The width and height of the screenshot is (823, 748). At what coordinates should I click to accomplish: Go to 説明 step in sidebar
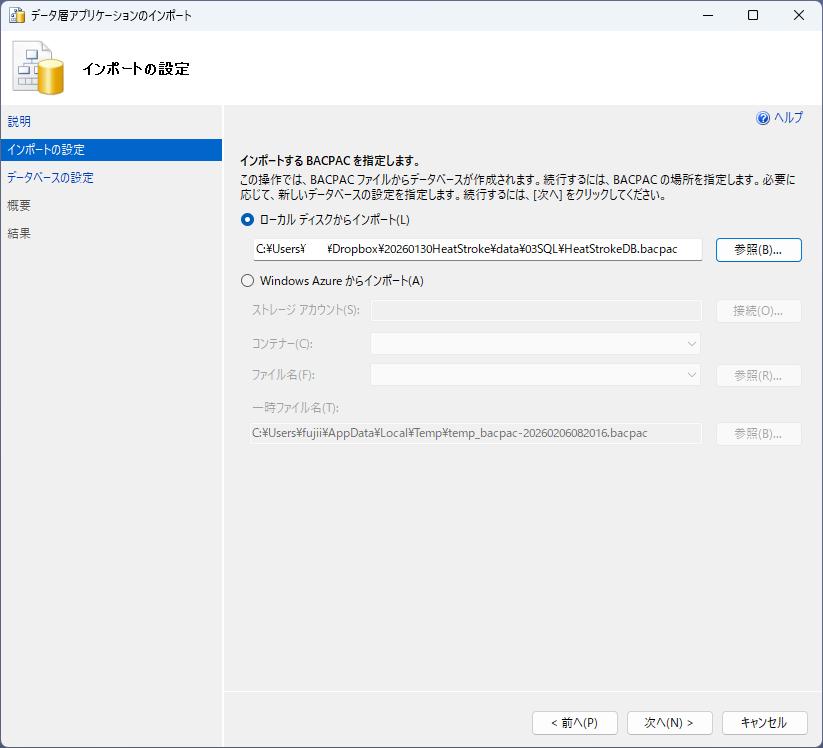[x=19, y=122]
